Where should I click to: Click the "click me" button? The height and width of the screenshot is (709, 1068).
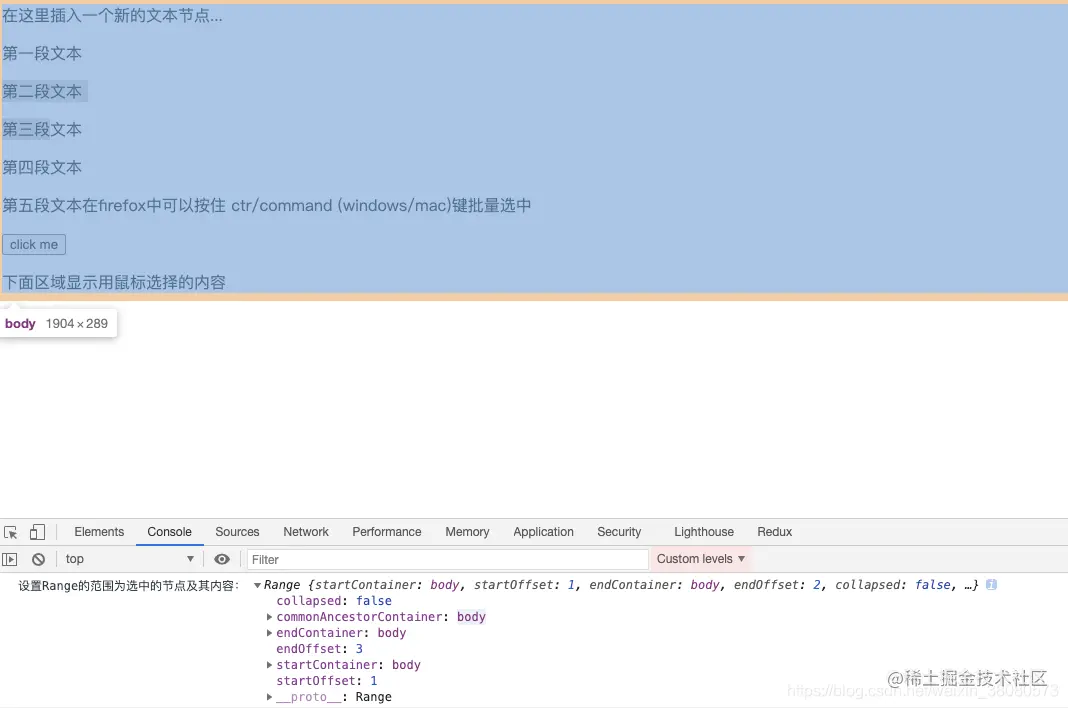34,245
